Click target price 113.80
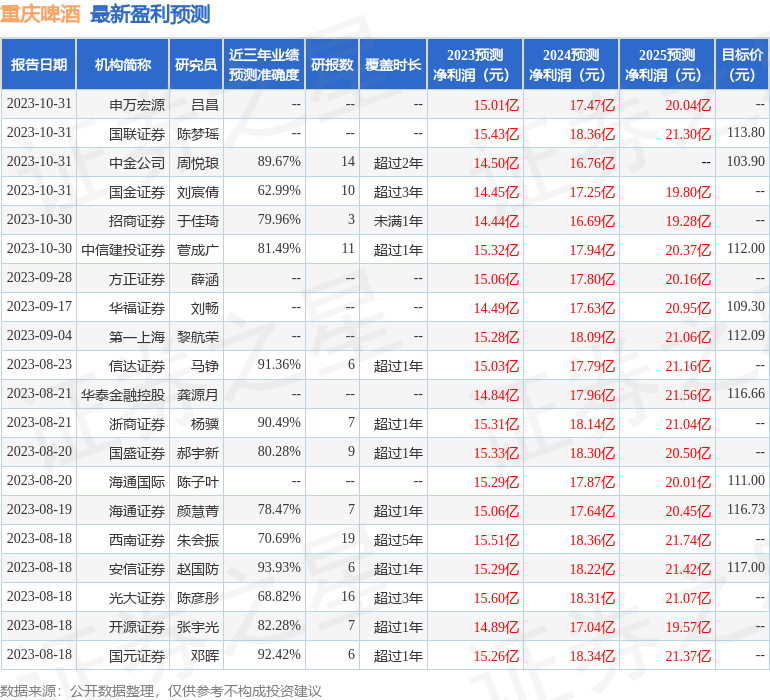Viewport: 770px width, 700px height. pyautogui.click(x=746, y=133)
